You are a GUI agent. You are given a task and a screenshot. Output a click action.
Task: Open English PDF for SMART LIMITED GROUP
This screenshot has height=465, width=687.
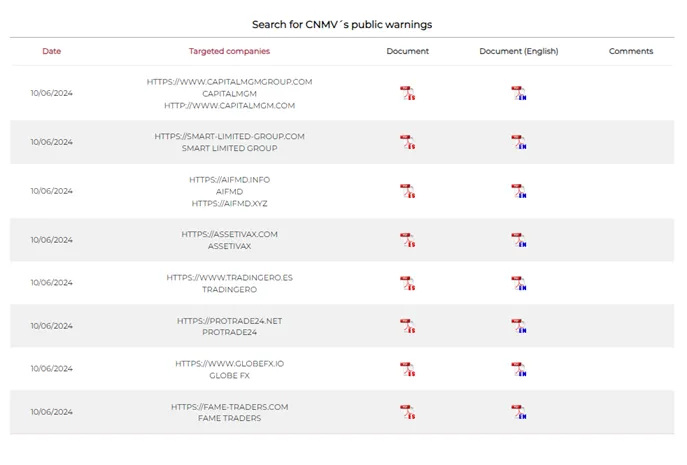coord(519,142)
